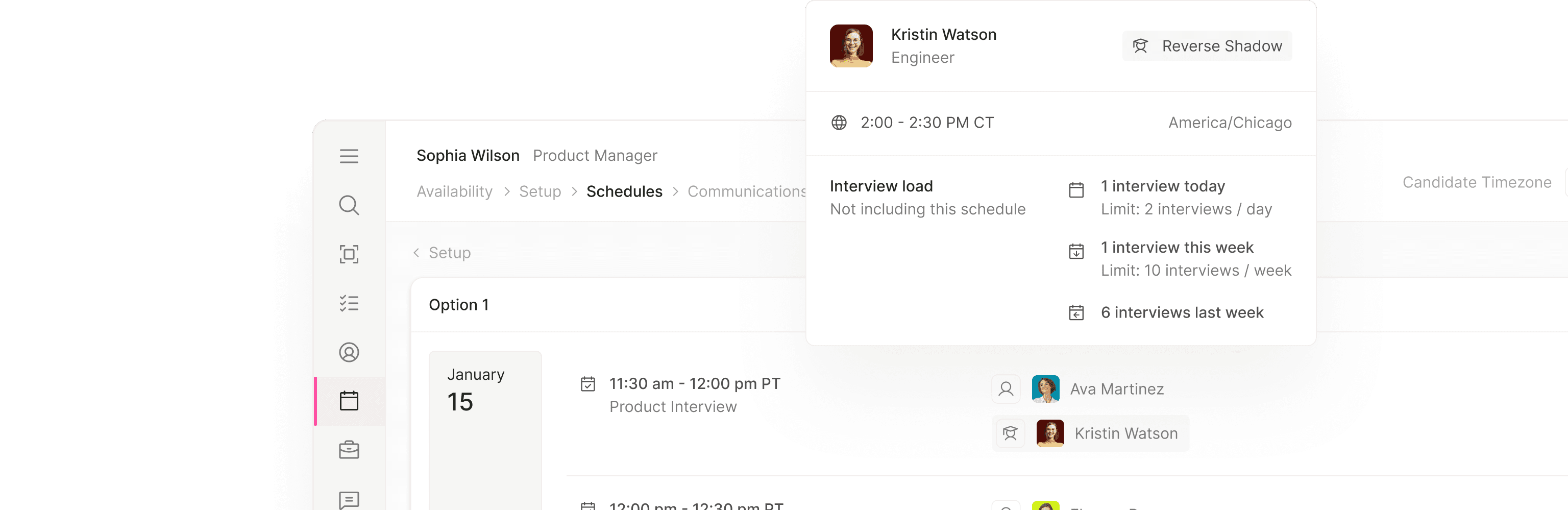
Task: Open the hamburger menu in sidebar
Action: 349,156
